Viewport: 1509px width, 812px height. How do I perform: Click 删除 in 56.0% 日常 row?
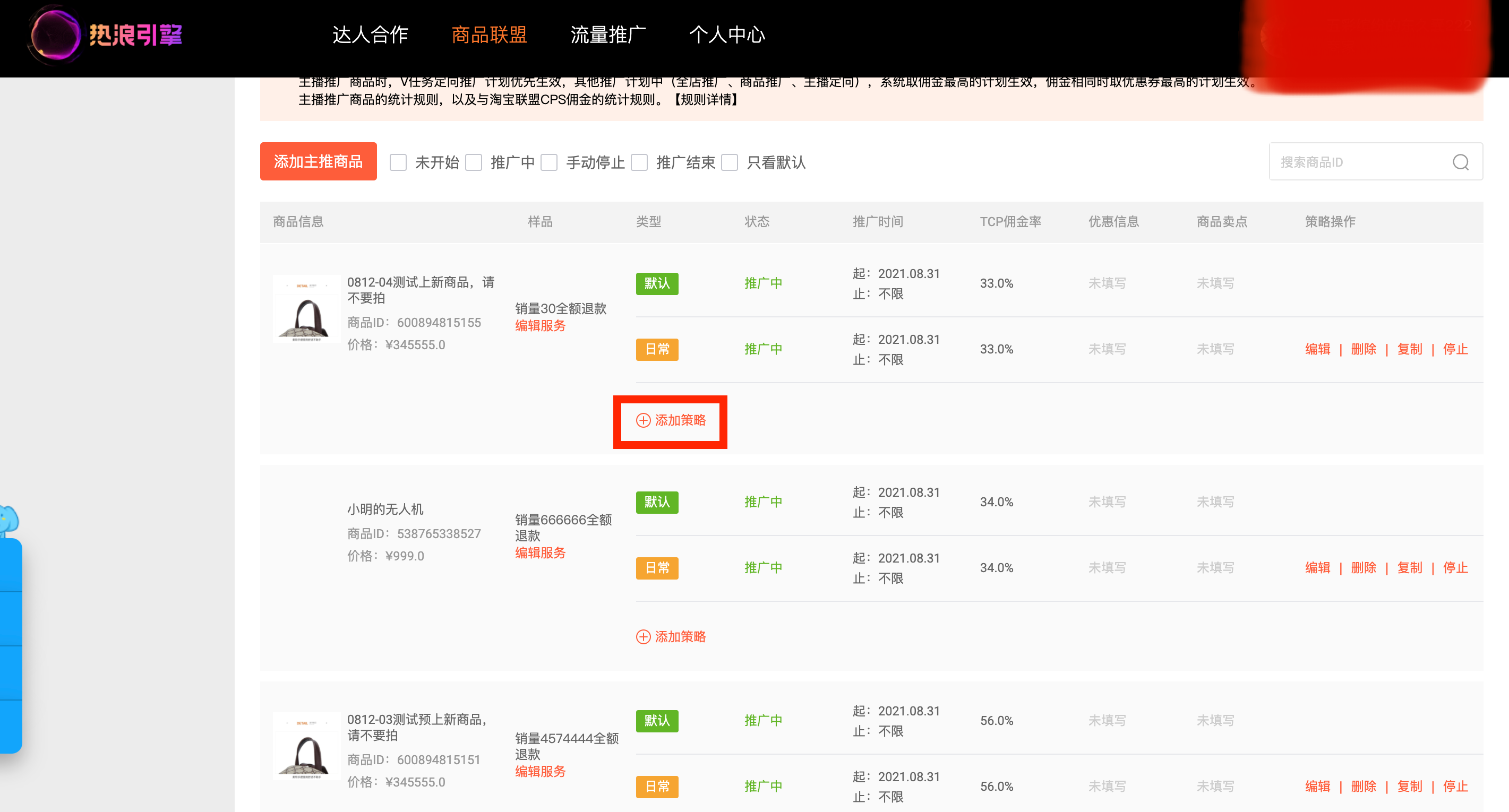tap(1363, 787)
